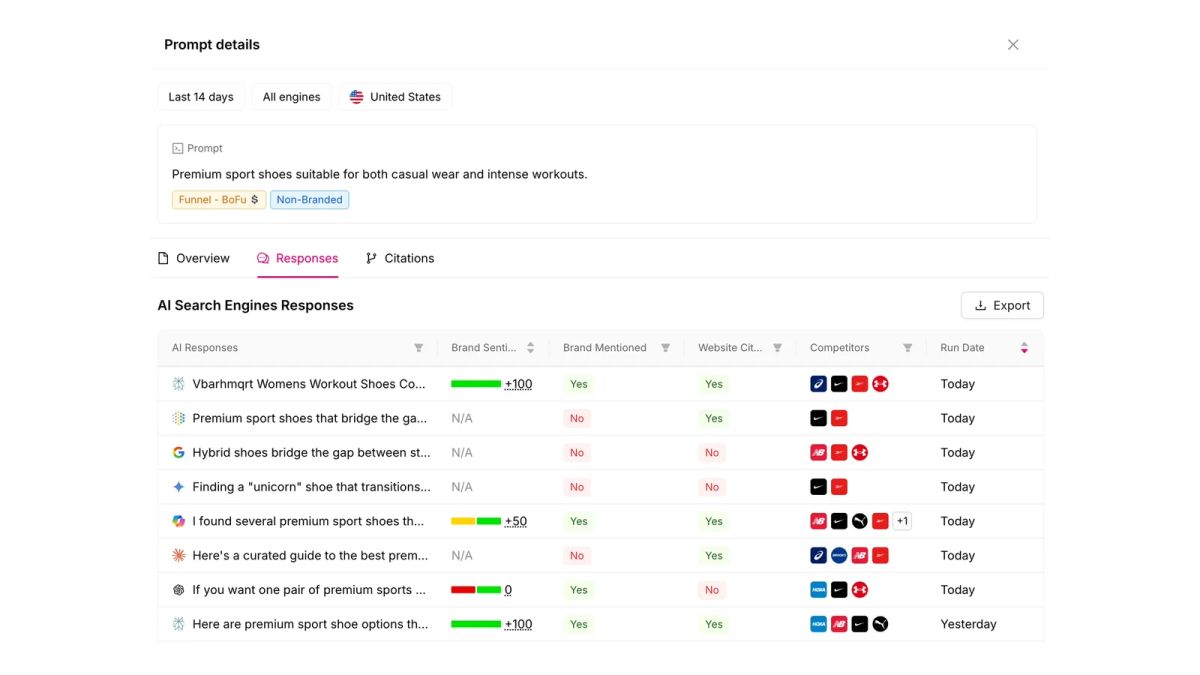1200x675 pixels.
Task: Open the United States country selector
Action: [395, 97]
